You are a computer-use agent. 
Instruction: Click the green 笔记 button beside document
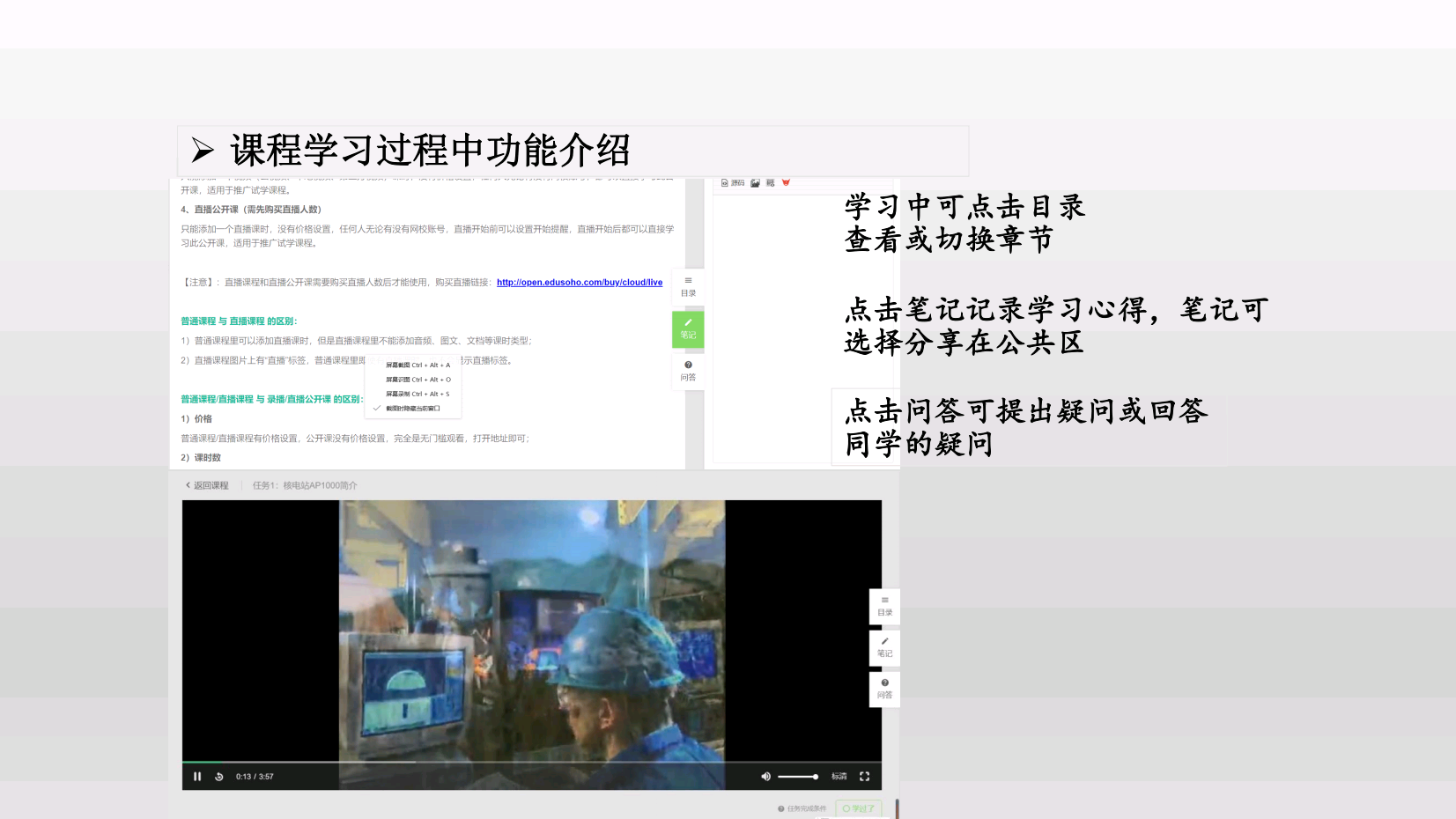[688, 329]
